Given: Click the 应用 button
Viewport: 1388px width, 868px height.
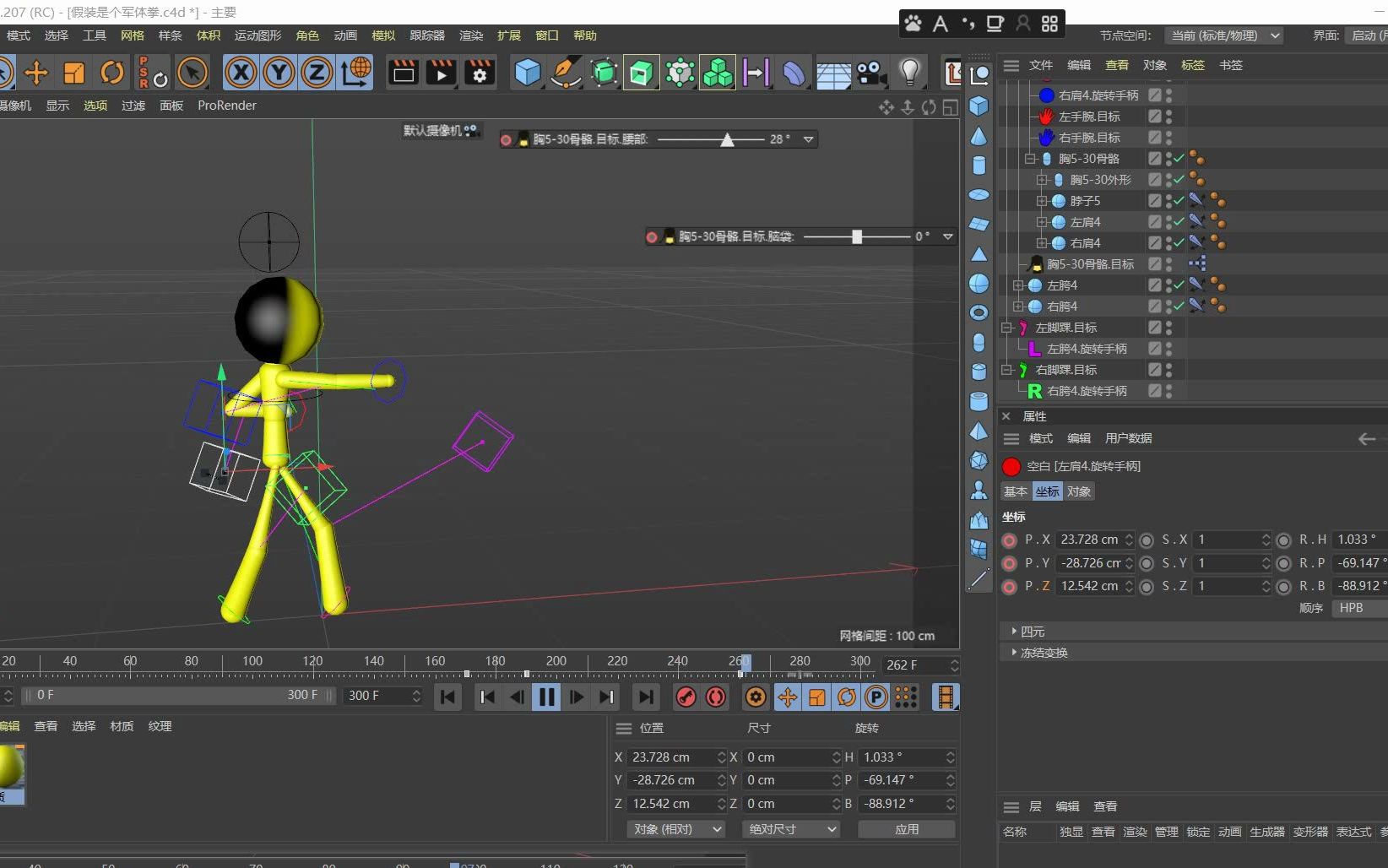Looking at the screenshot, I should click(905, 829).
